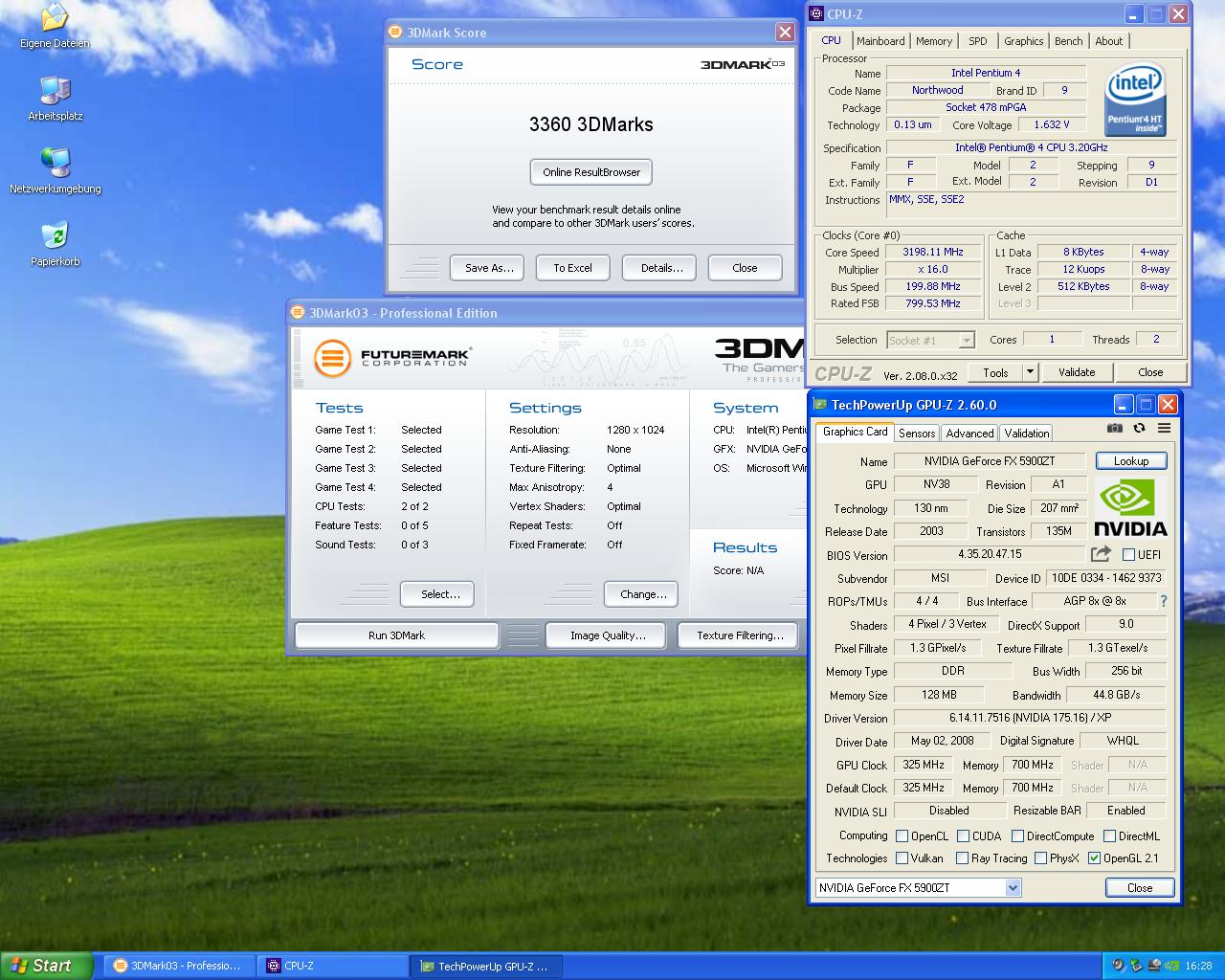The image size is (1225, 980).
Task: Click the BIOS export share icon in GPU-Z
Action: 1101,554
